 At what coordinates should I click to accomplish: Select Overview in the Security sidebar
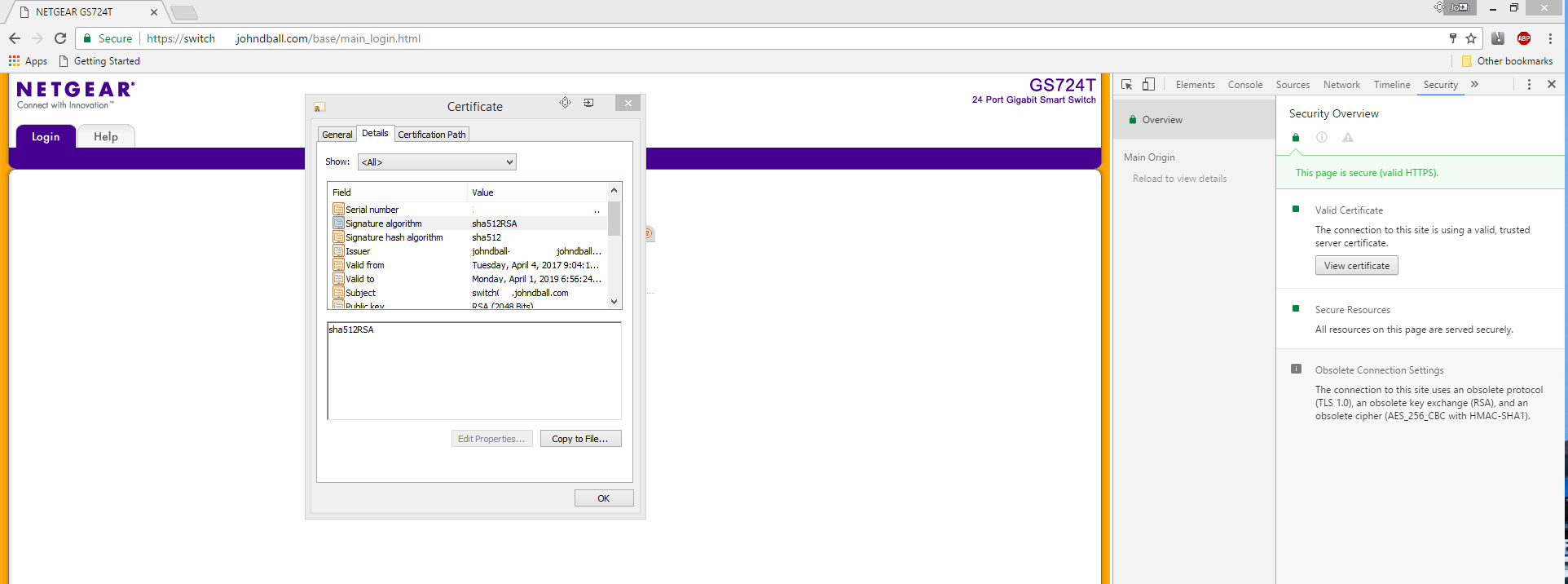pyautogui.click(x=1194, y=120)
